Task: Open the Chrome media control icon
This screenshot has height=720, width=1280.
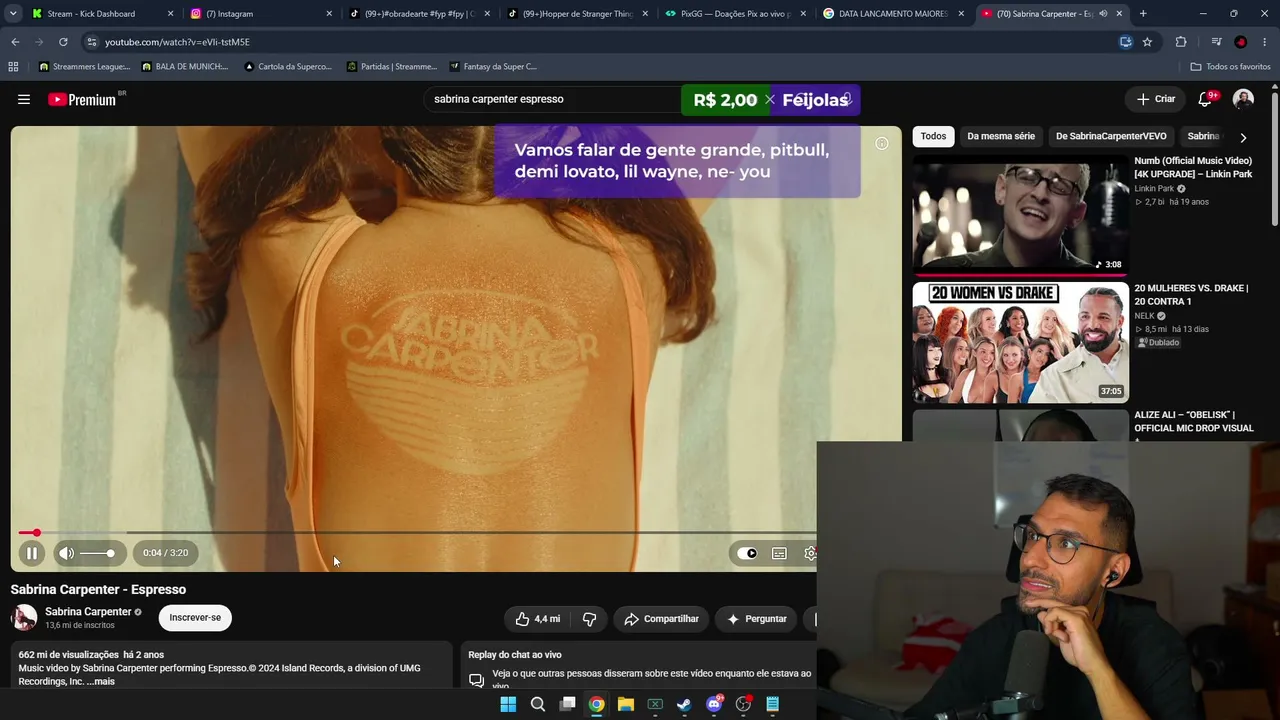Action: pos(1216,42)
